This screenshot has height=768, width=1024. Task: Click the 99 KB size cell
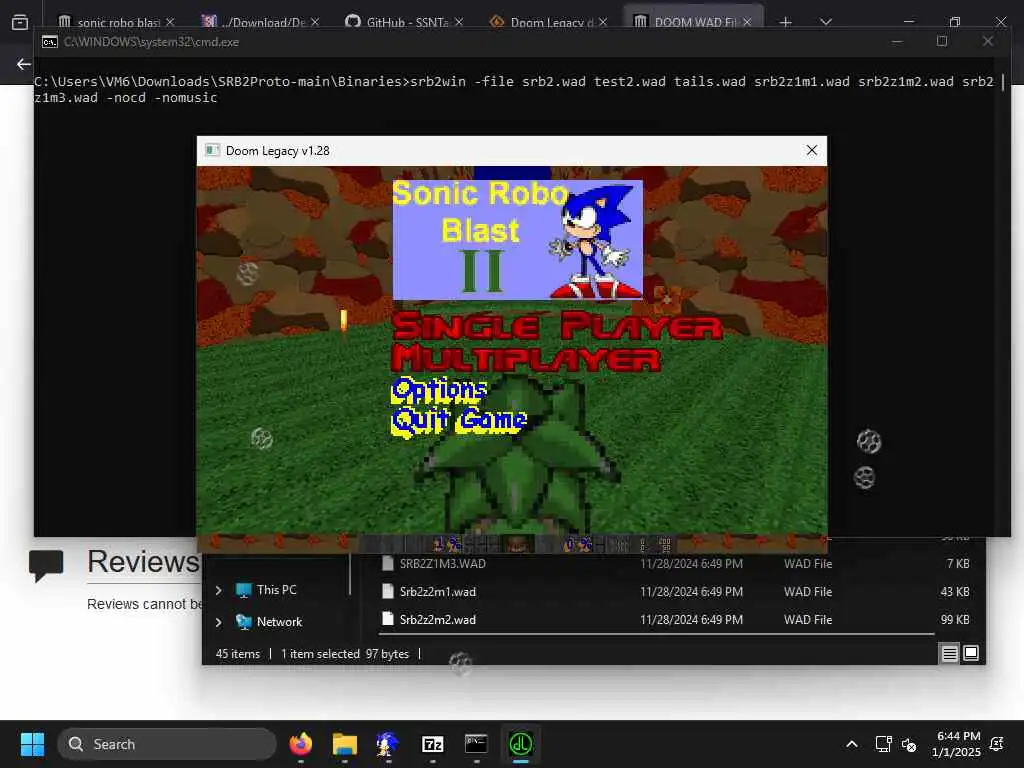954,619
